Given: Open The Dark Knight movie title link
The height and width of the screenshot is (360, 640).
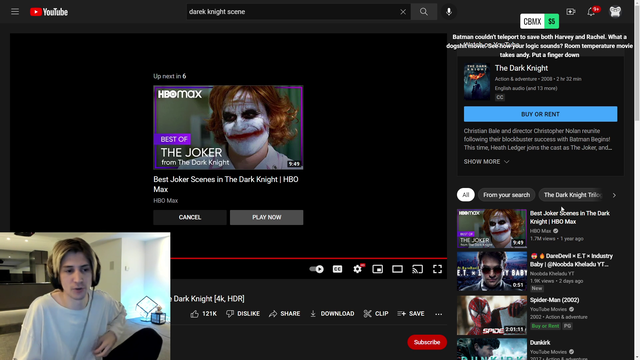Looking at the screenshot, I should [521, 68].
